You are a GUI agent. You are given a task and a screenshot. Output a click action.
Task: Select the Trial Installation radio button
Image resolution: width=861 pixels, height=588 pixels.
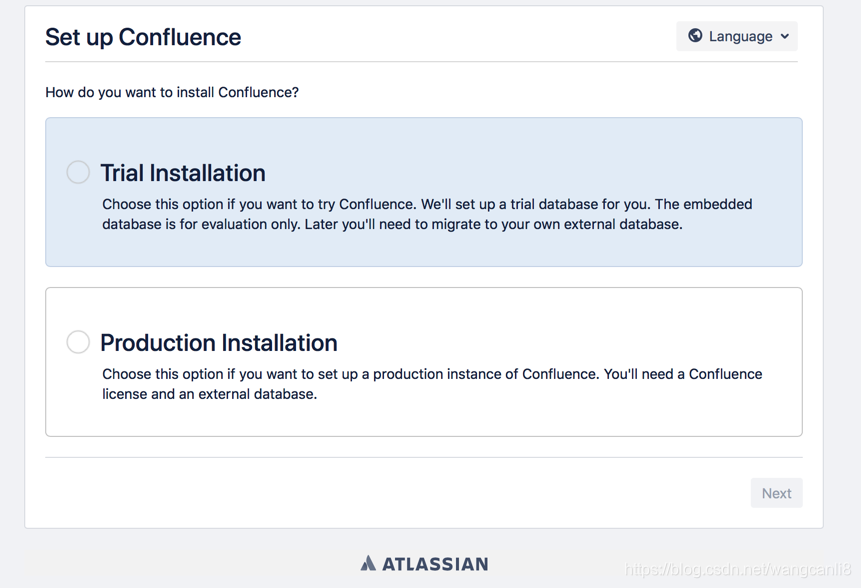point(78,172)
